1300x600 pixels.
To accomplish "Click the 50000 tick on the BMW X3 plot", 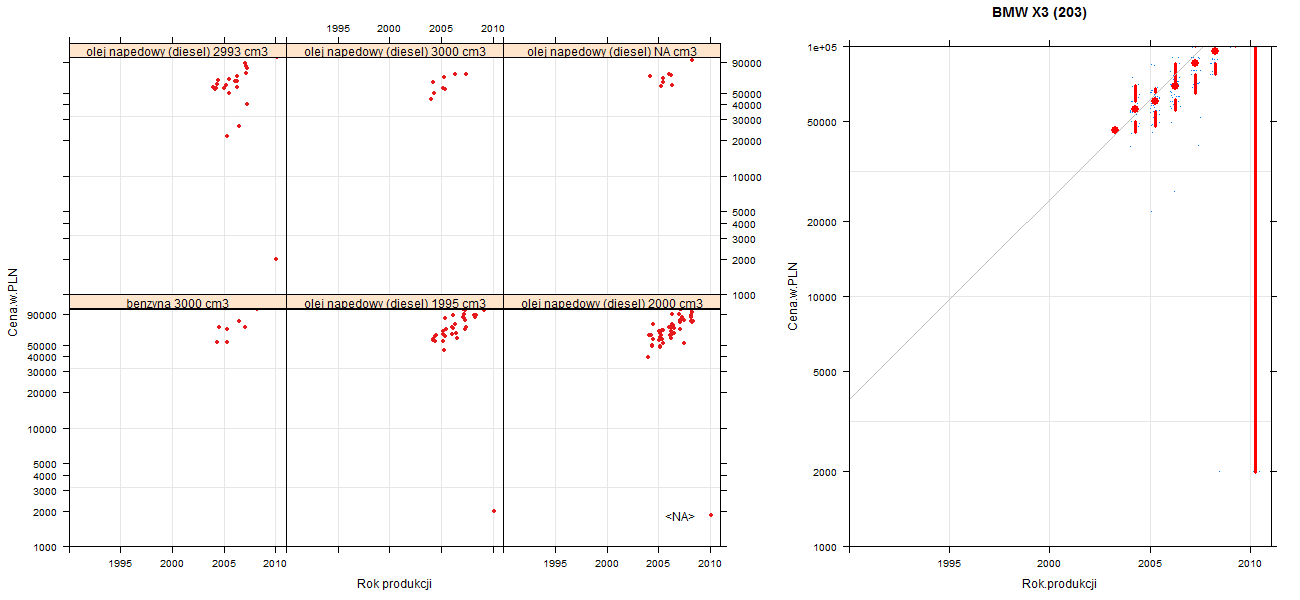I will pyautogui.click(x=823, y=122).
